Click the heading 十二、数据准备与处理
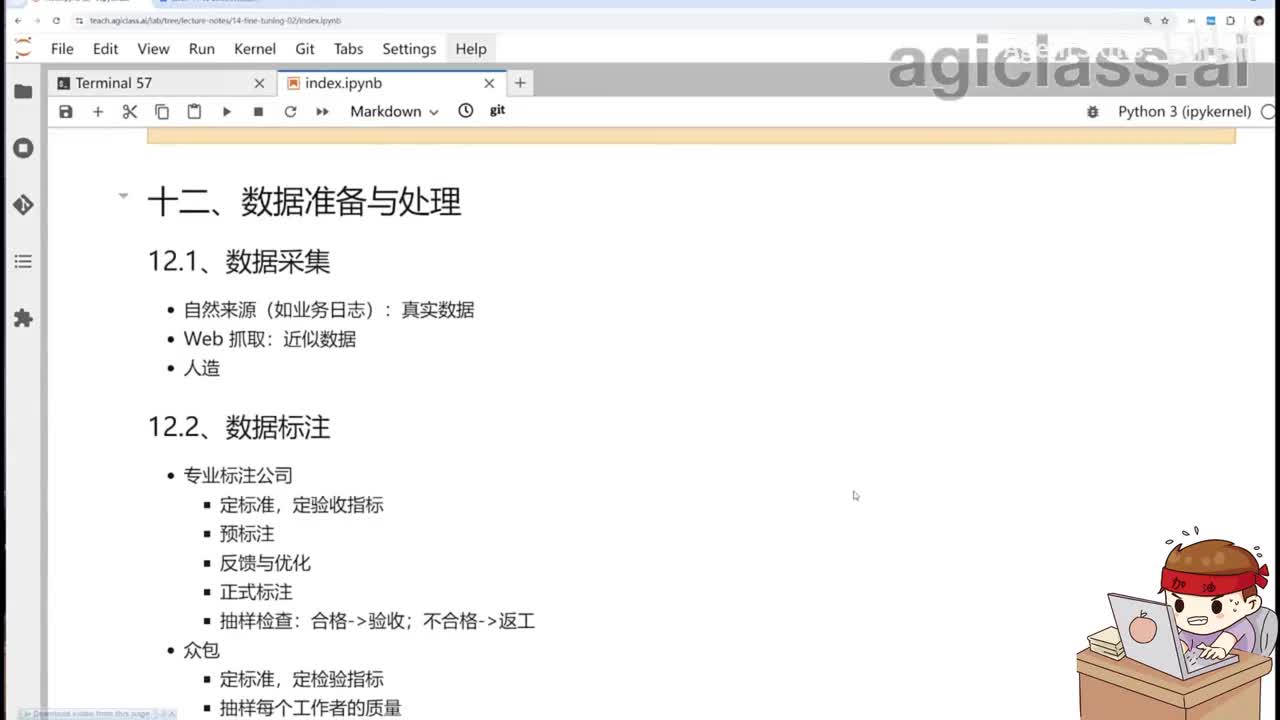Viewport: 1280px width, 720px height. coord(304,201)
